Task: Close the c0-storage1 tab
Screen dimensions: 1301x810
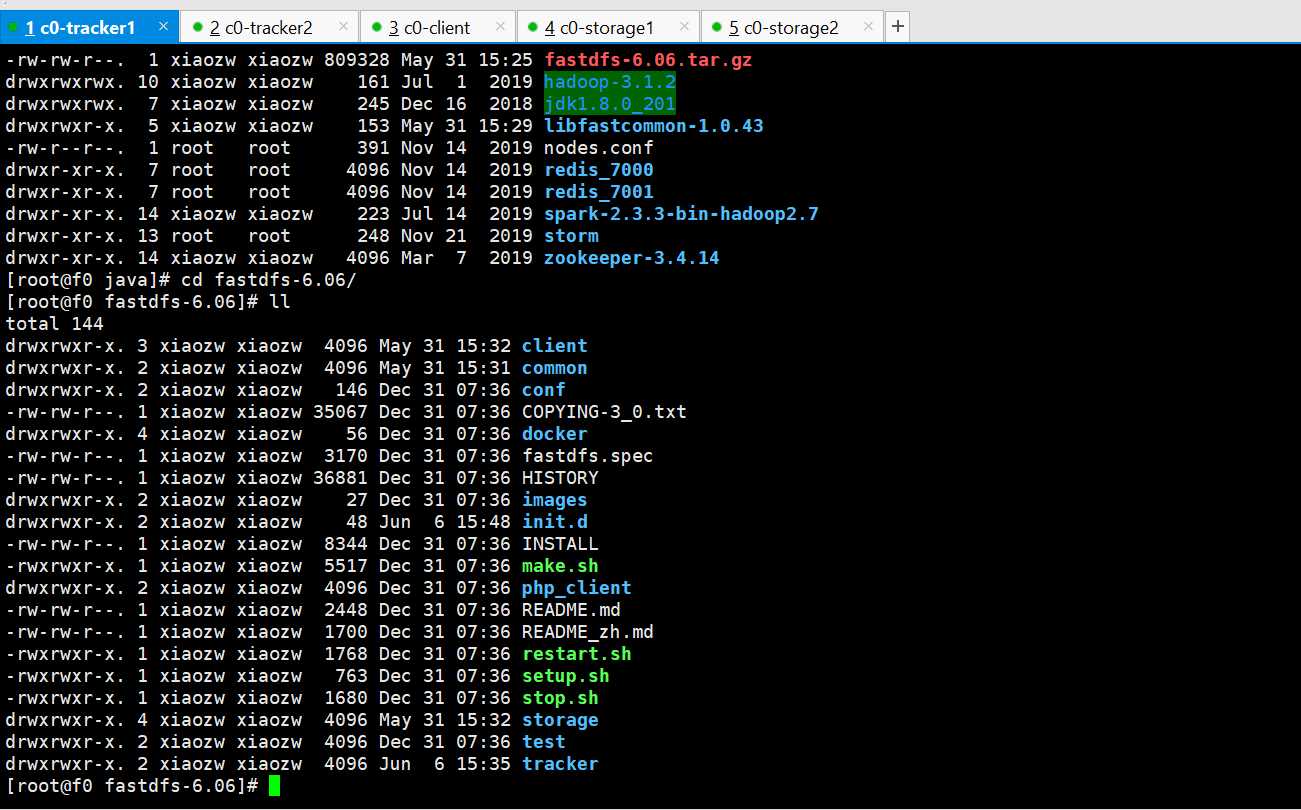Action: pyautogui.click(x=684, y=27)
